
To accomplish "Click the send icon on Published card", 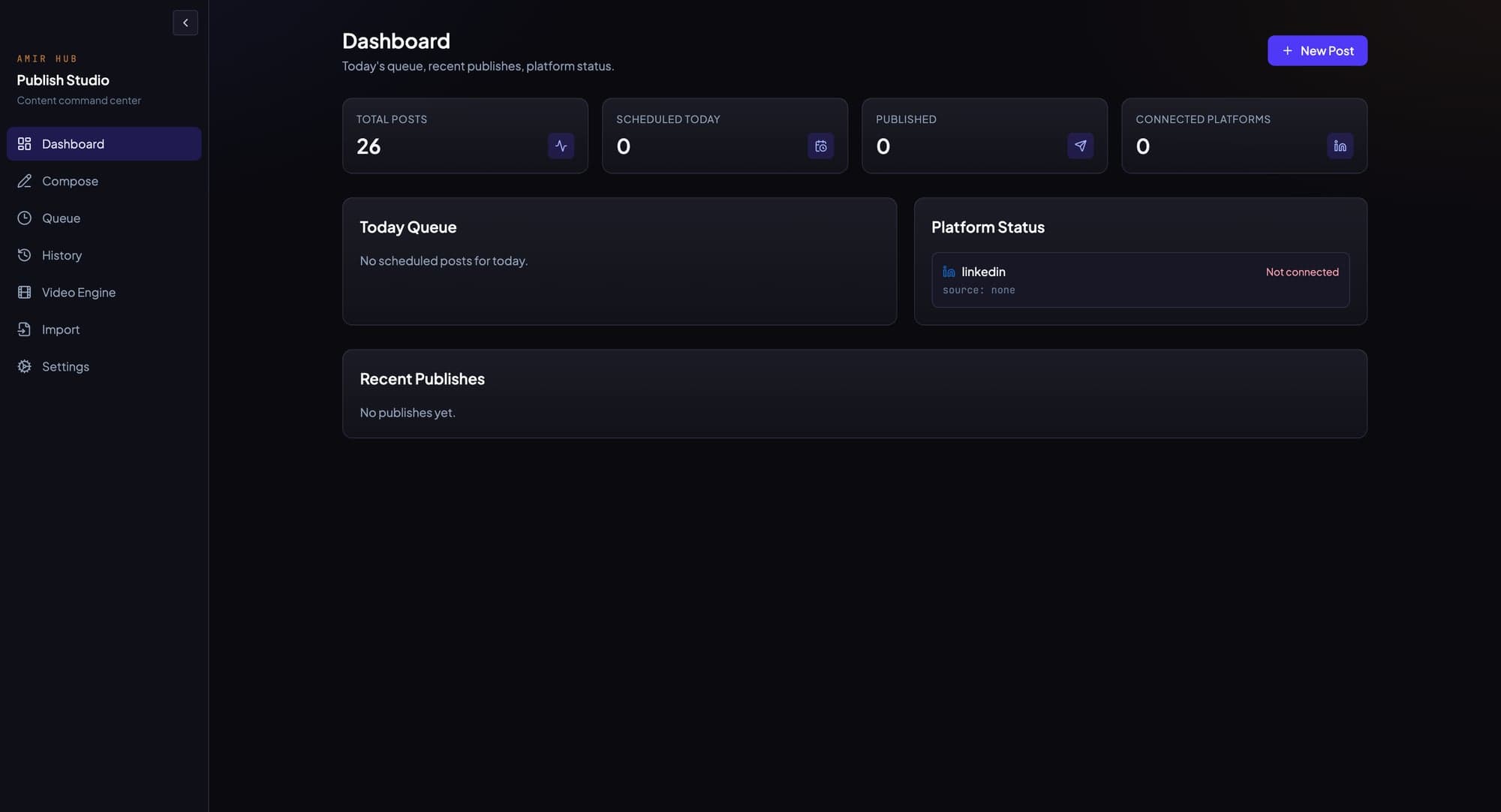I will tap(1080, 146).
